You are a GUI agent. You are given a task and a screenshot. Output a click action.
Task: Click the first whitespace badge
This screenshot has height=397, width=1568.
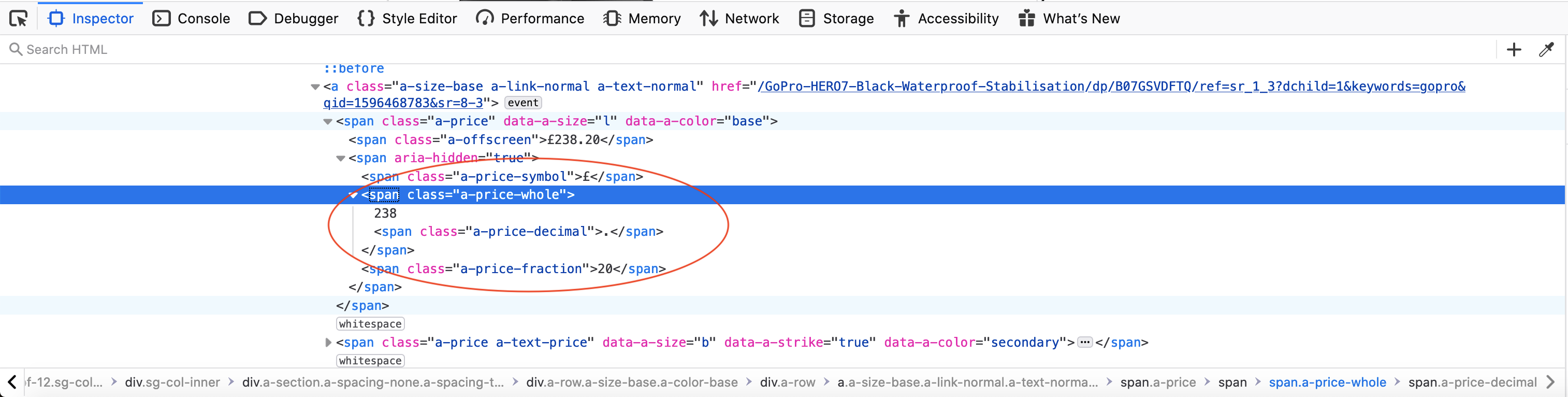coord(370,324)
